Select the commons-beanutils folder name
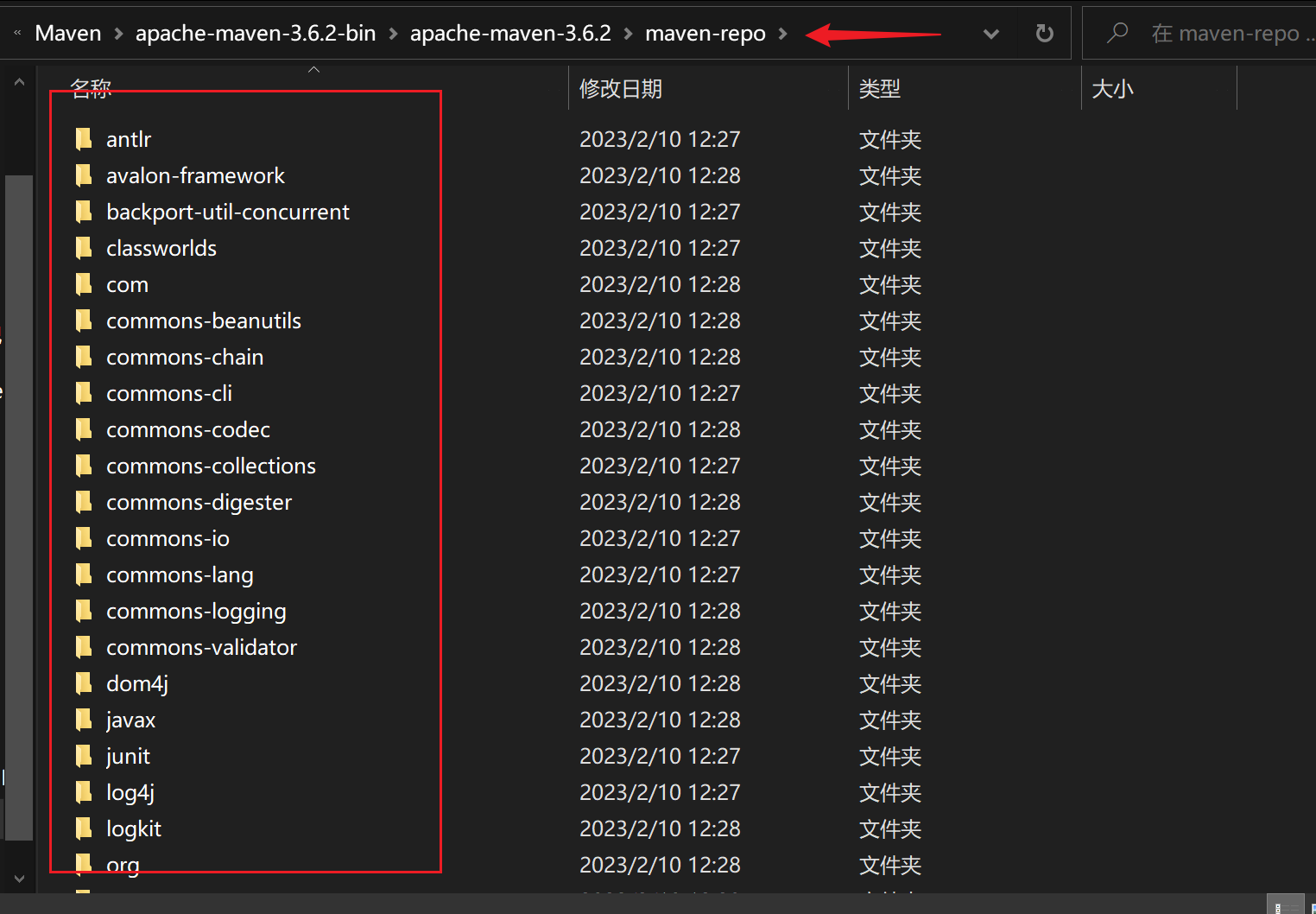This screenshot has width=1316, height=914. 204,321
